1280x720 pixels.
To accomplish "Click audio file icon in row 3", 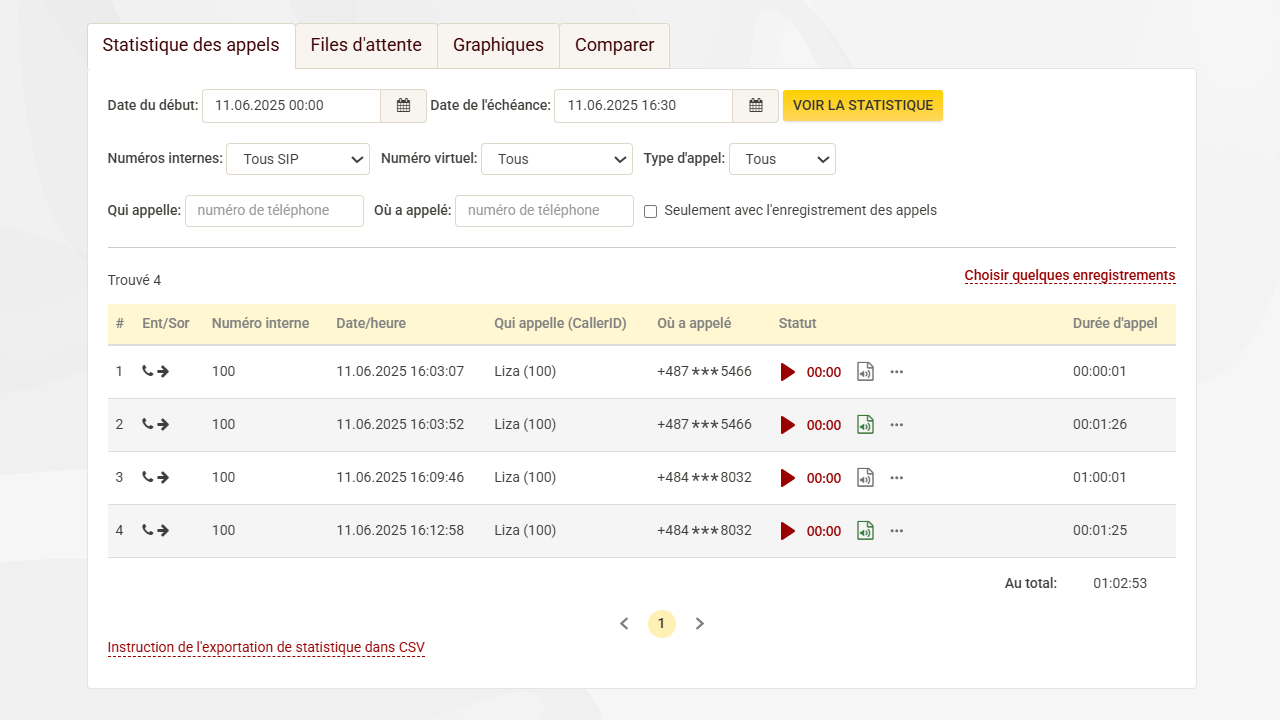I will (x=865, y=478).
